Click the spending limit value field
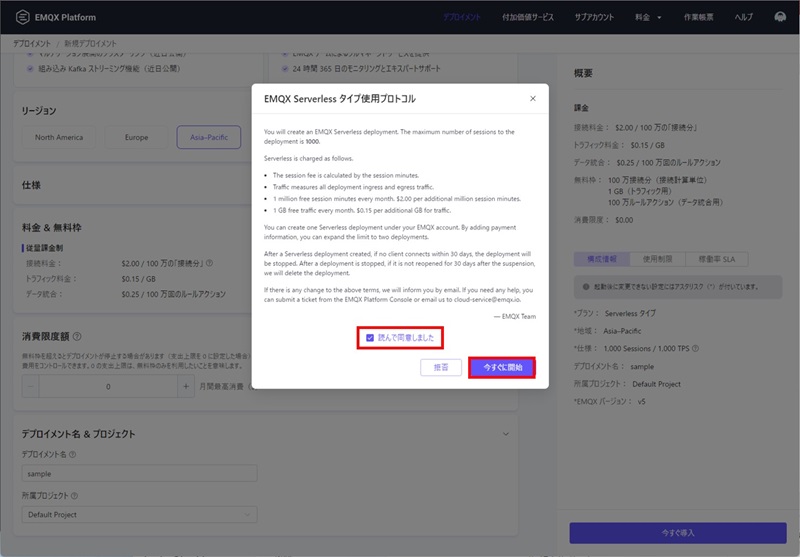Screen dimensions: 800x557 tap(108, 387)
